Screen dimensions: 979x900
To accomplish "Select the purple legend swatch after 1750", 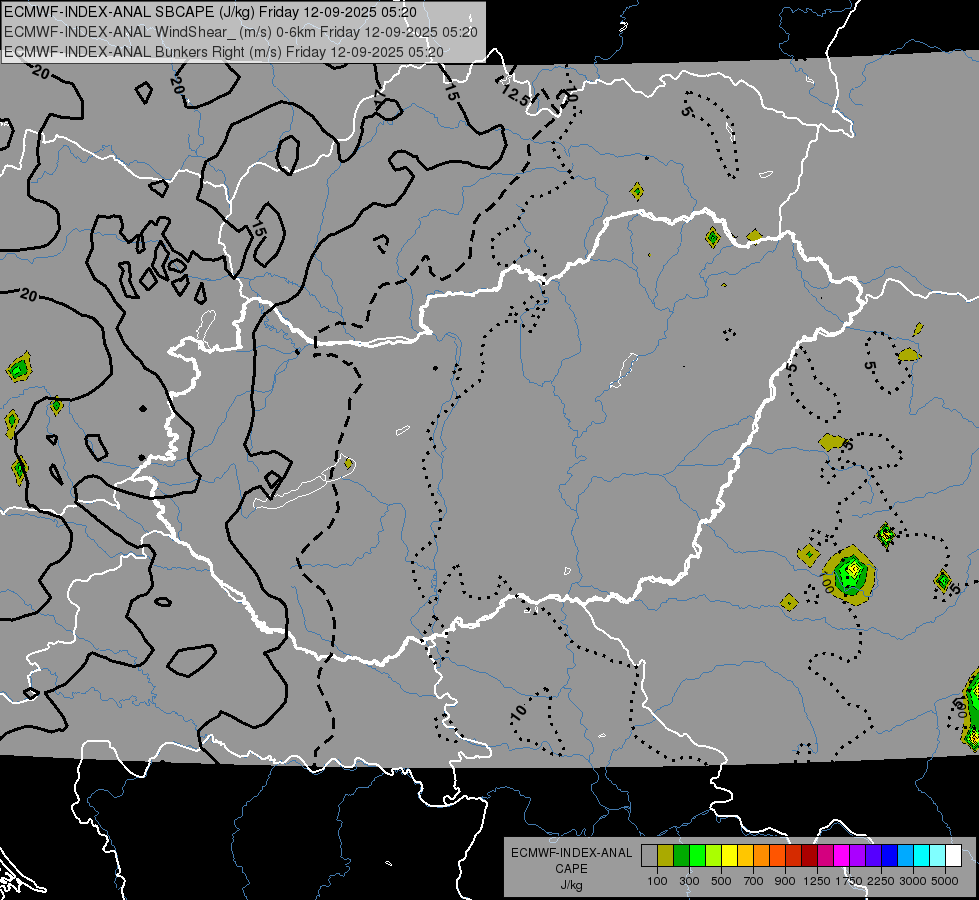I will point(858,856).
